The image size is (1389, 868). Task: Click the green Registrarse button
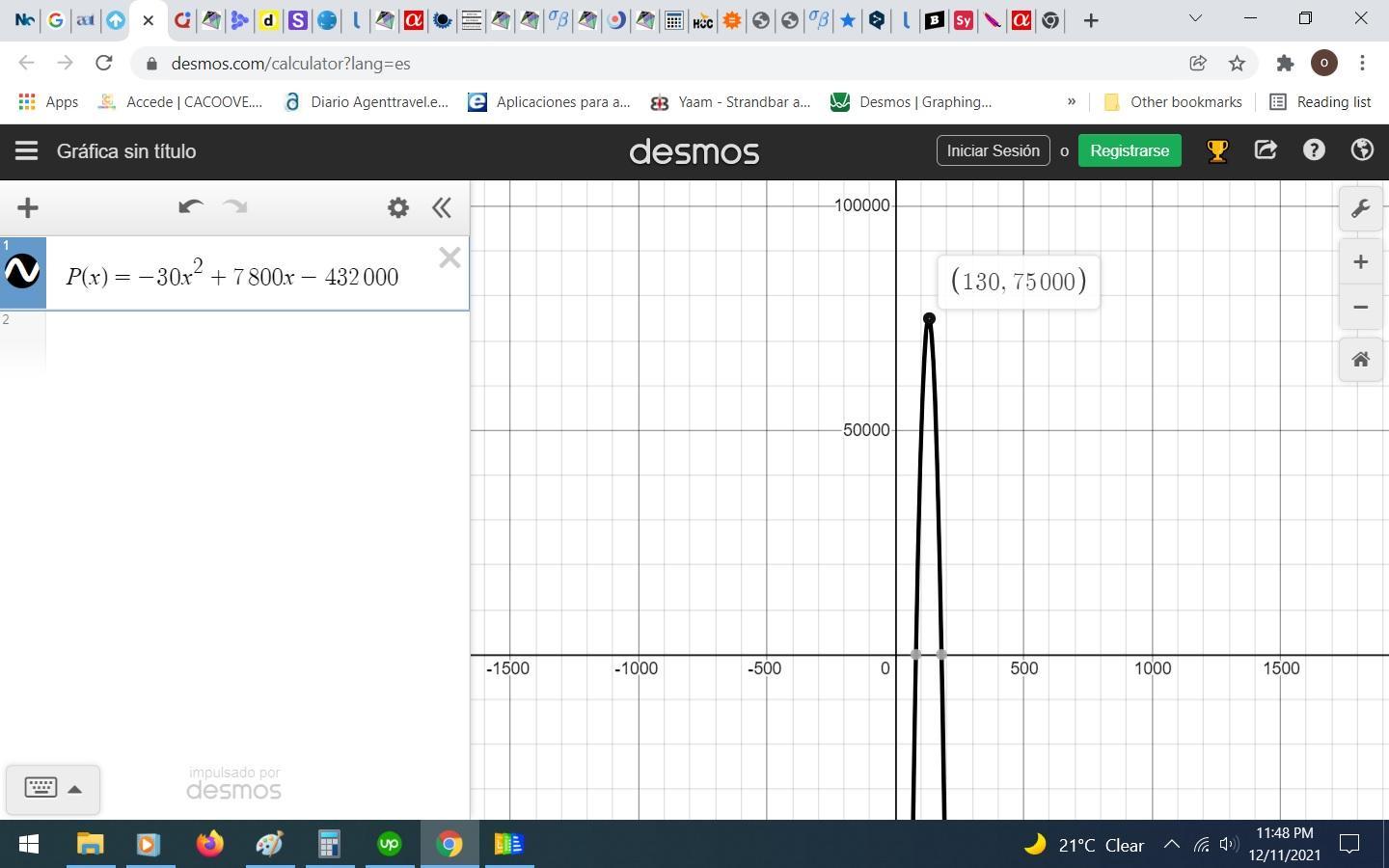click(x=1129, y=150)
